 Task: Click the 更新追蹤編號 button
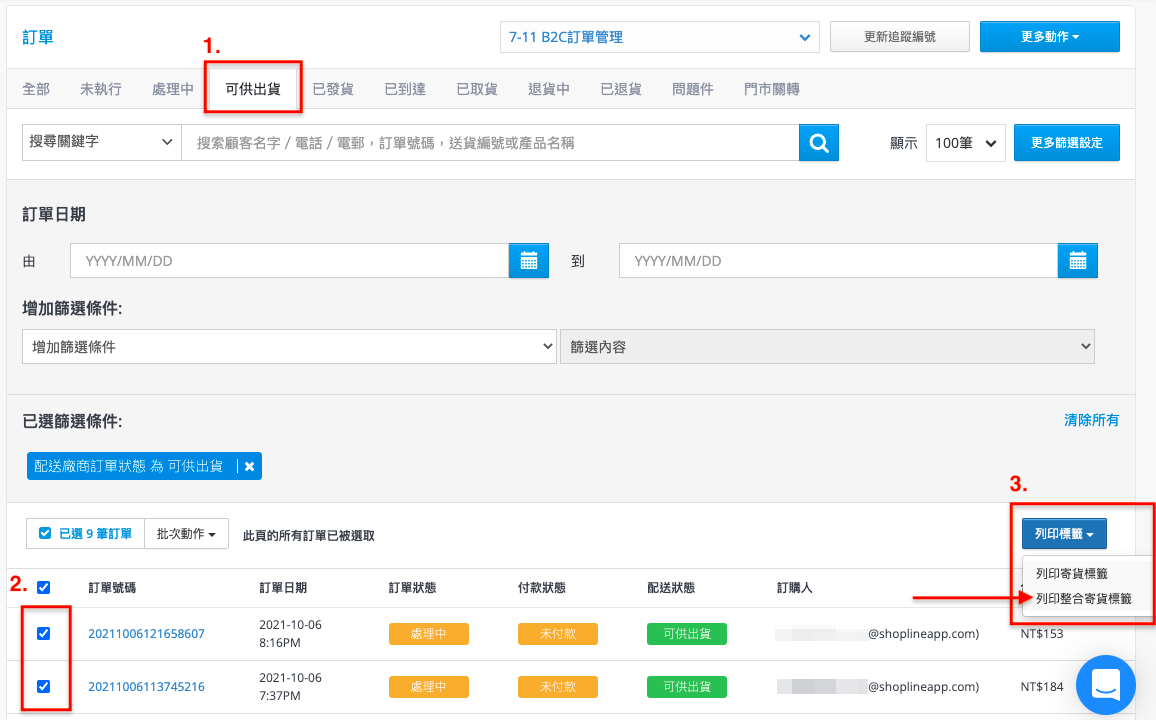899,37
